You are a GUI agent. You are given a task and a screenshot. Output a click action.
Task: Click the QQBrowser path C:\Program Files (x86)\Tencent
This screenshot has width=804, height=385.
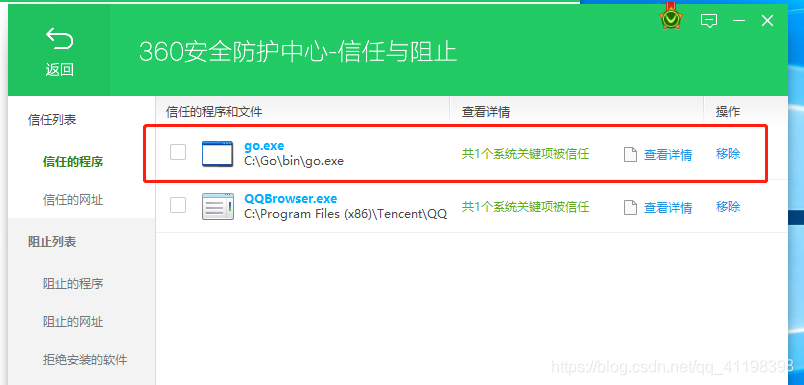click(x=346, y=214)
